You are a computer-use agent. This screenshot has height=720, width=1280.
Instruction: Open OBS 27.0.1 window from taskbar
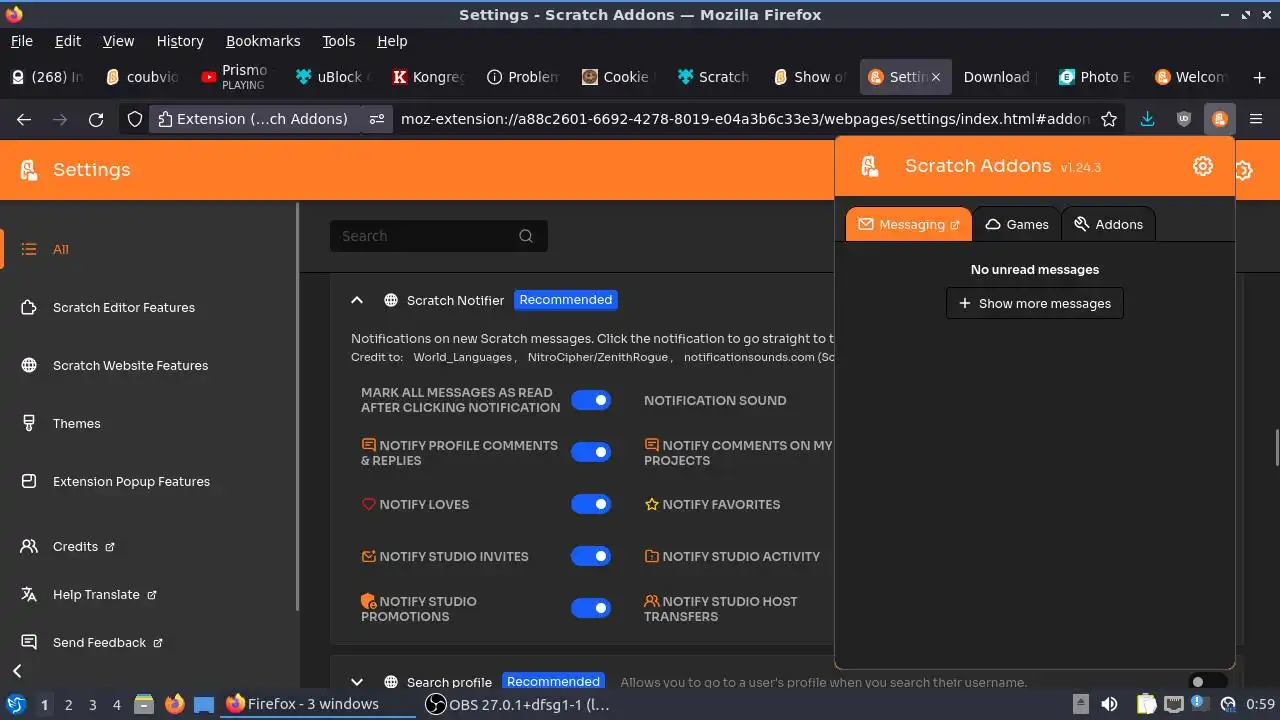pos(518,704)
